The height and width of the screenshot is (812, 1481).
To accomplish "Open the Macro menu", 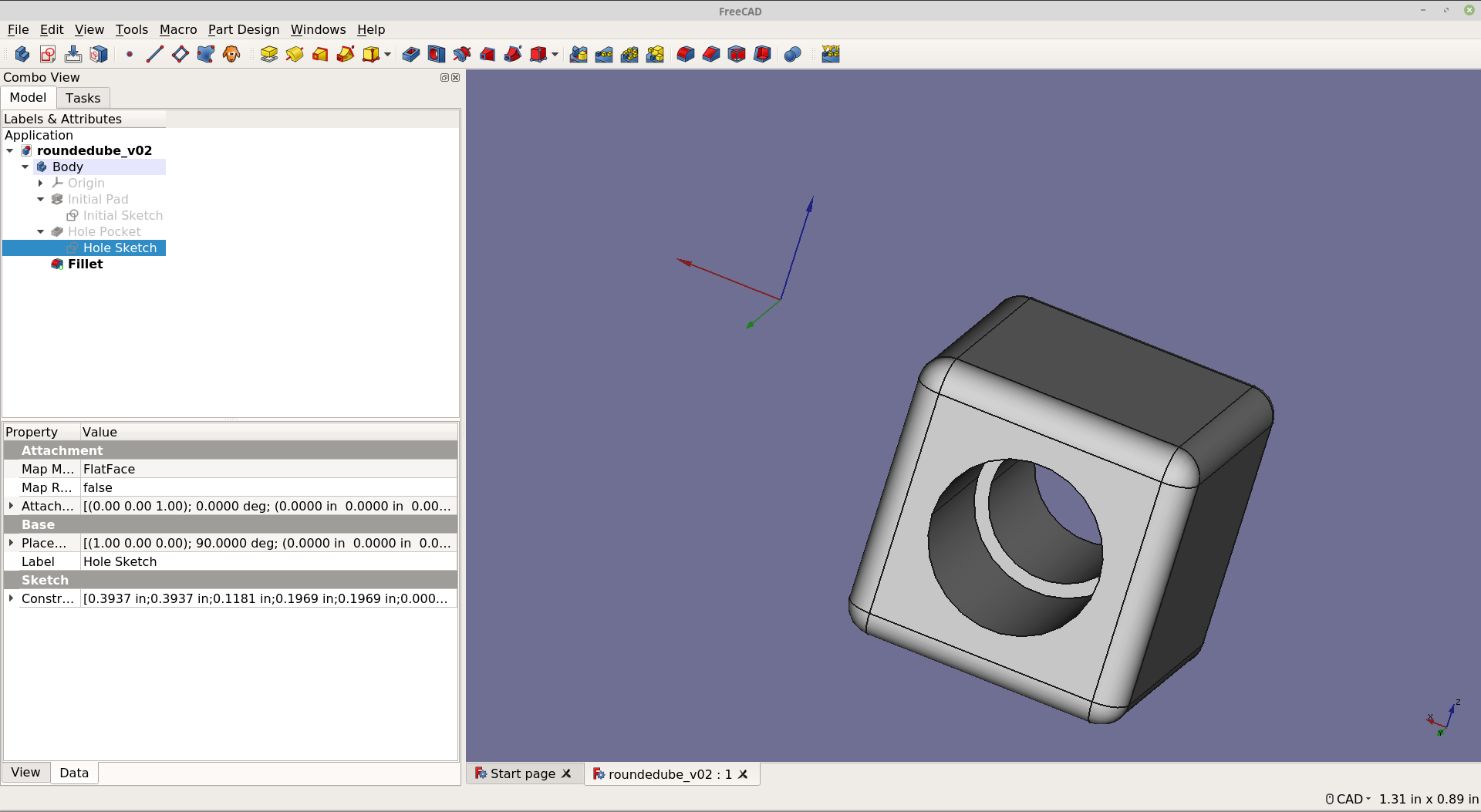I will [178, 29].
